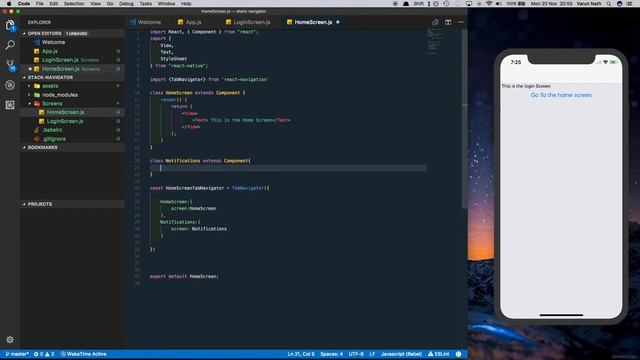Expand the node_modules folder
The height and width of the screenshot is (360, 640).
point(60,95)
